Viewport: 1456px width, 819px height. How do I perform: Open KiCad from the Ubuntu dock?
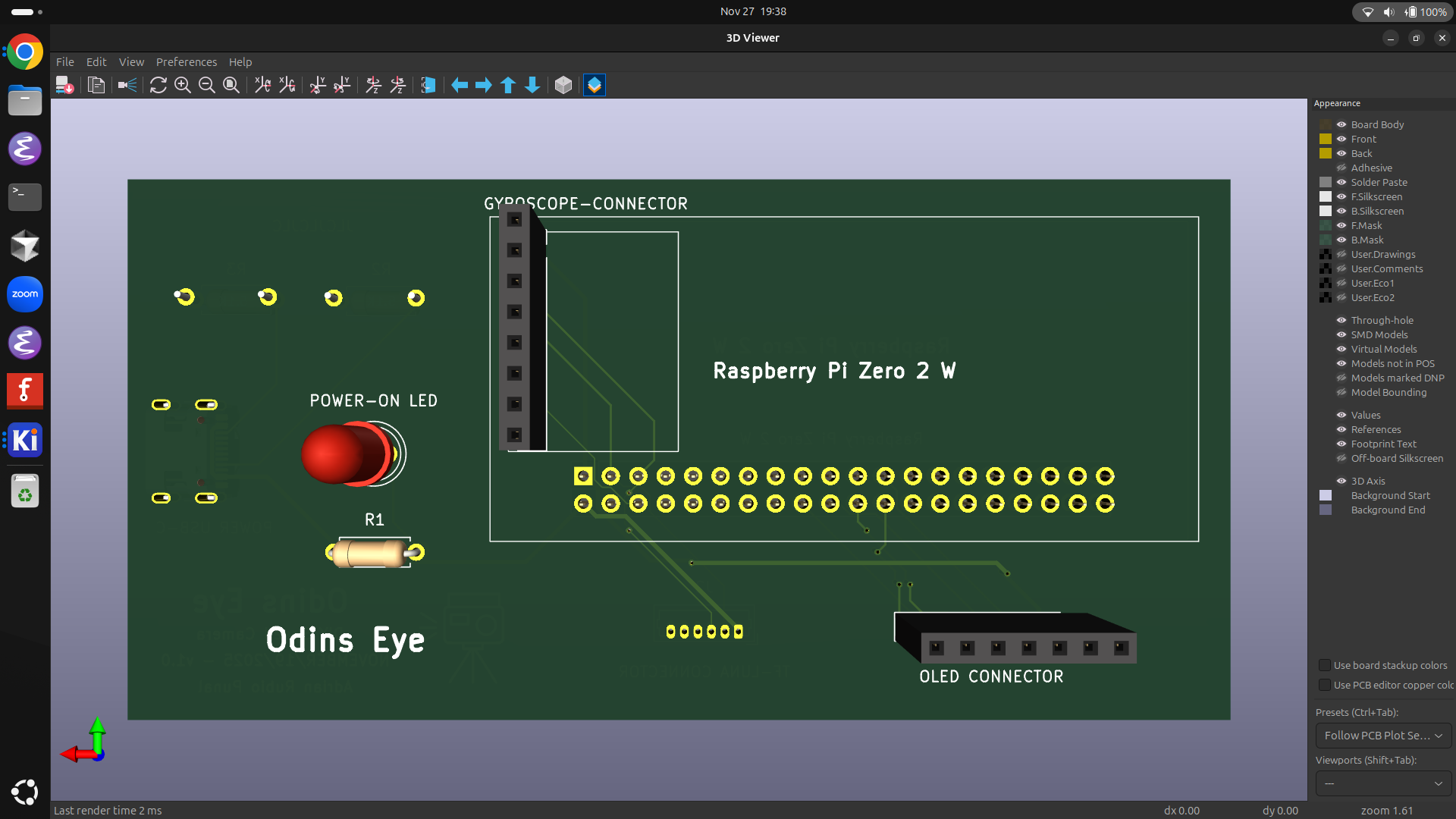25,440
